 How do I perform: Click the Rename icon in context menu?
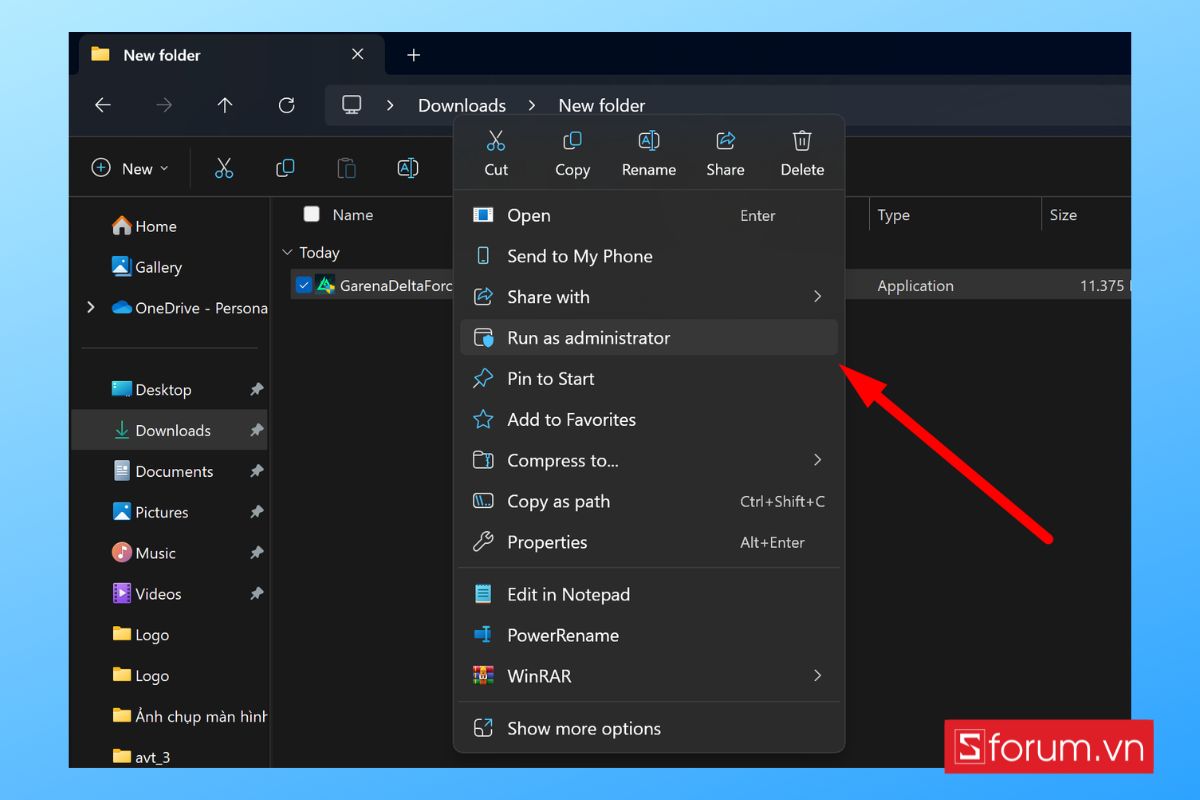[x=649, y=140]
